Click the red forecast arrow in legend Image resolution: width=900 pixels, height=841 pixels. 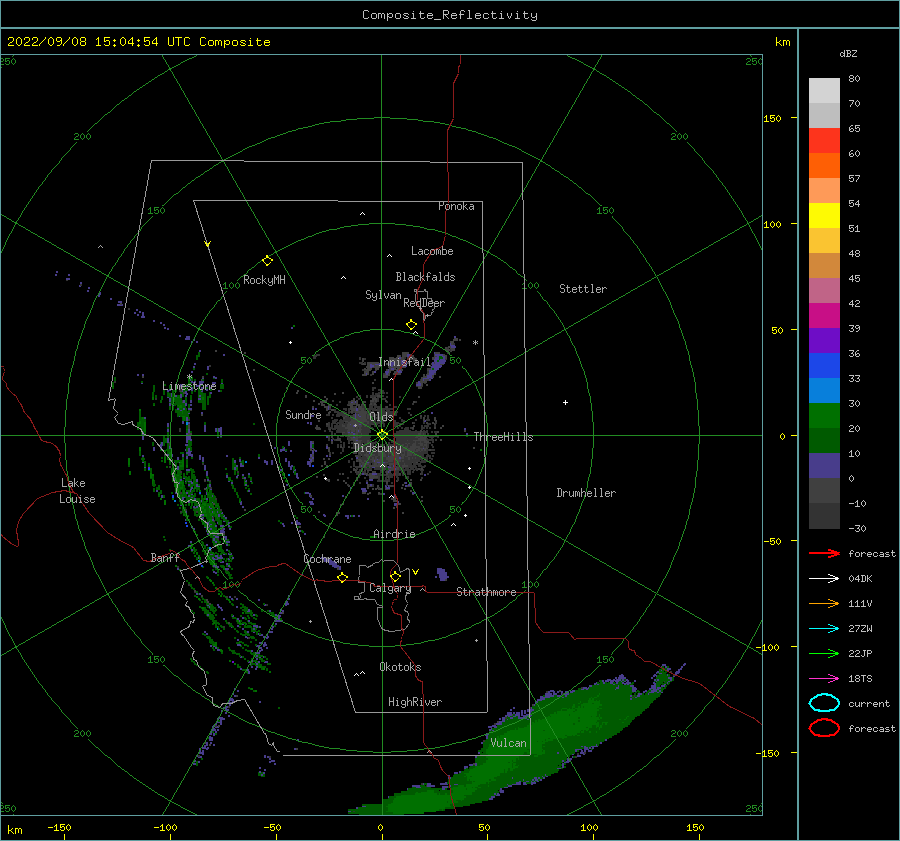click(x=824, y=553)
